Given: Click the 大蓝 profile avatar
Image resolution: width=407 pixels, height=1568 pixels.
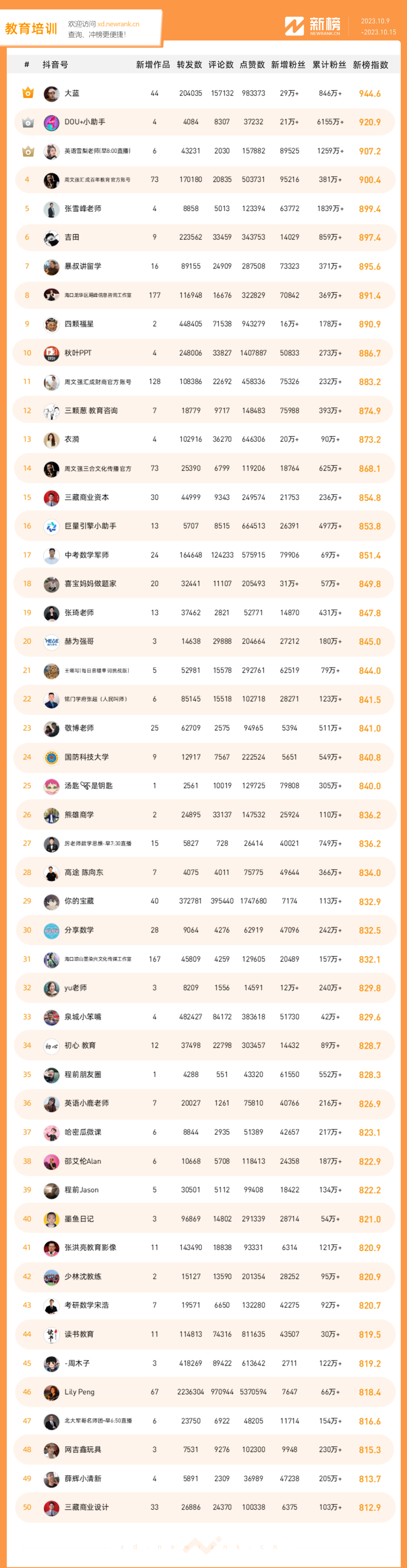Looking at the screenshot, I should coord(51,94).
